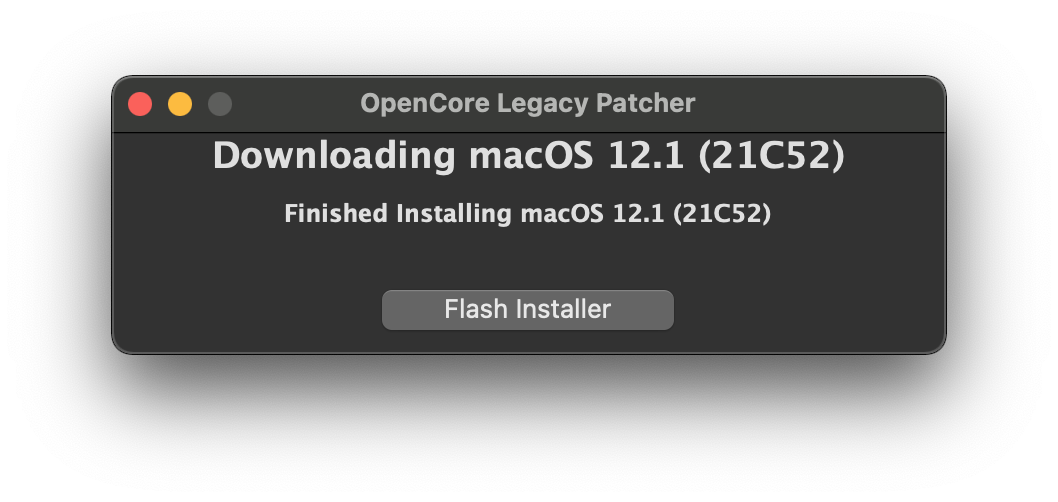Viewport: 1058px width, 502px height.
Task: Click the "(21C52)" build number in the status line
Action: [x=722, y=214]
